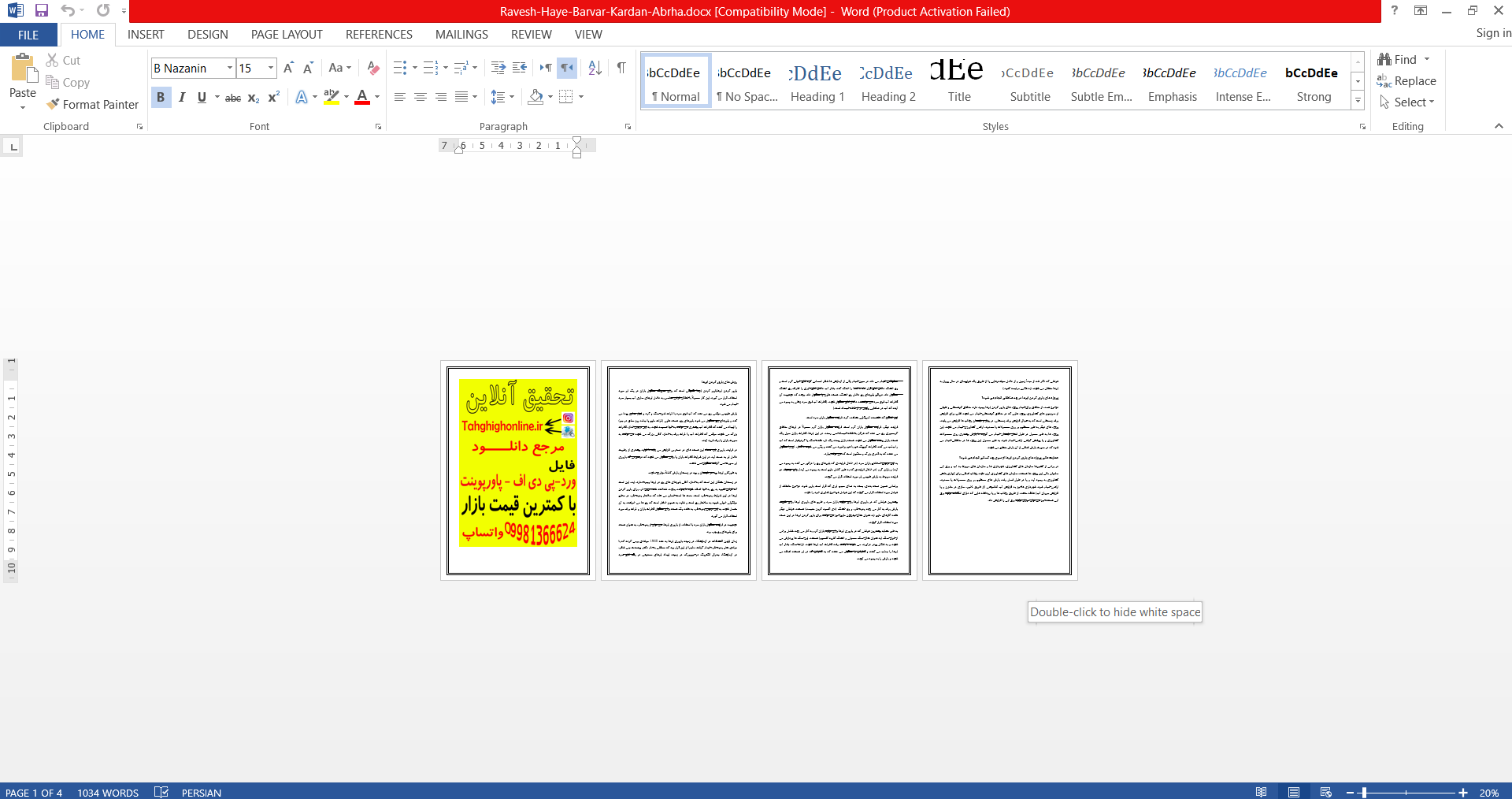Screen dimensions: 1512x799
Task: Open the font size dropdown
Action: 271,68
